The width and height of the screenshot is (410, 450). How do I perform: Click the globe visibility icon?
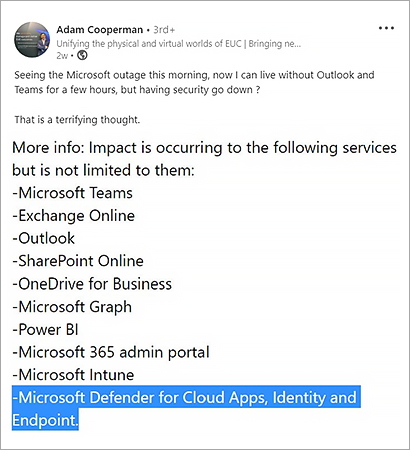point(82,55)
